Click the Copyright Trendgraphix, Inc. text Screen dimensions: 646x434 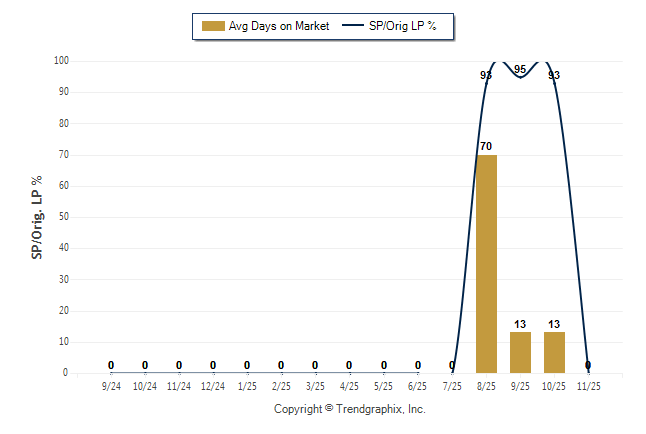(350, 409)
